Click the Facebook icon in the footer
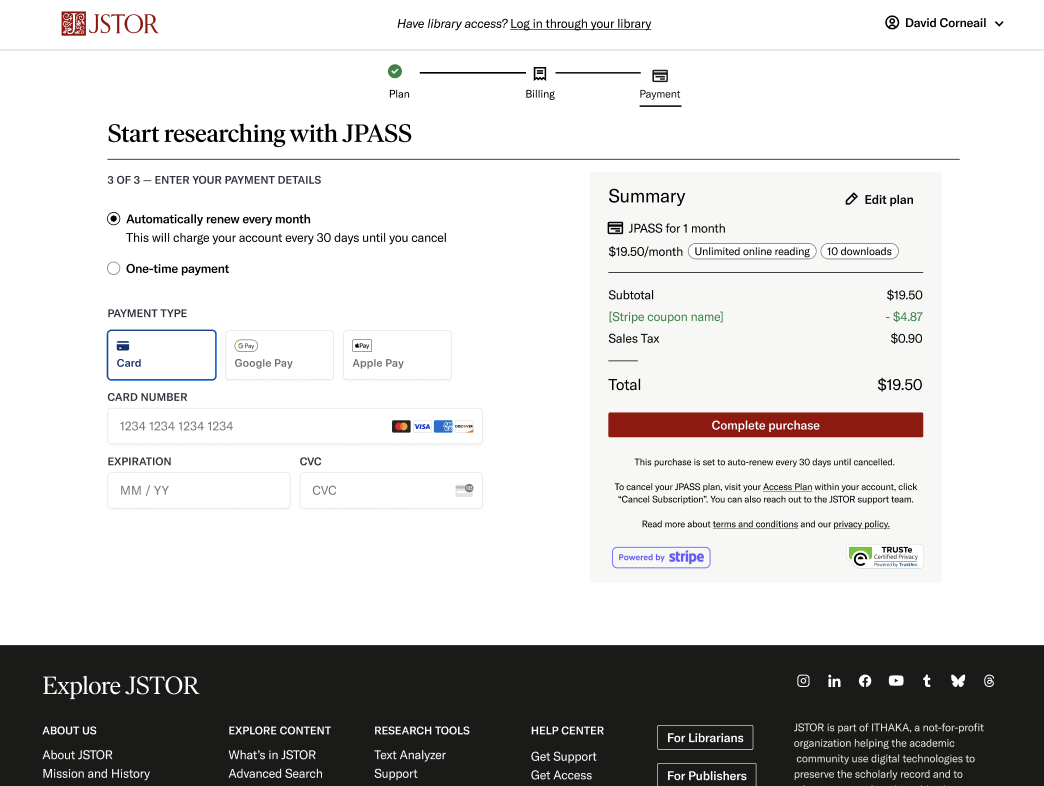 coord(865,680)
